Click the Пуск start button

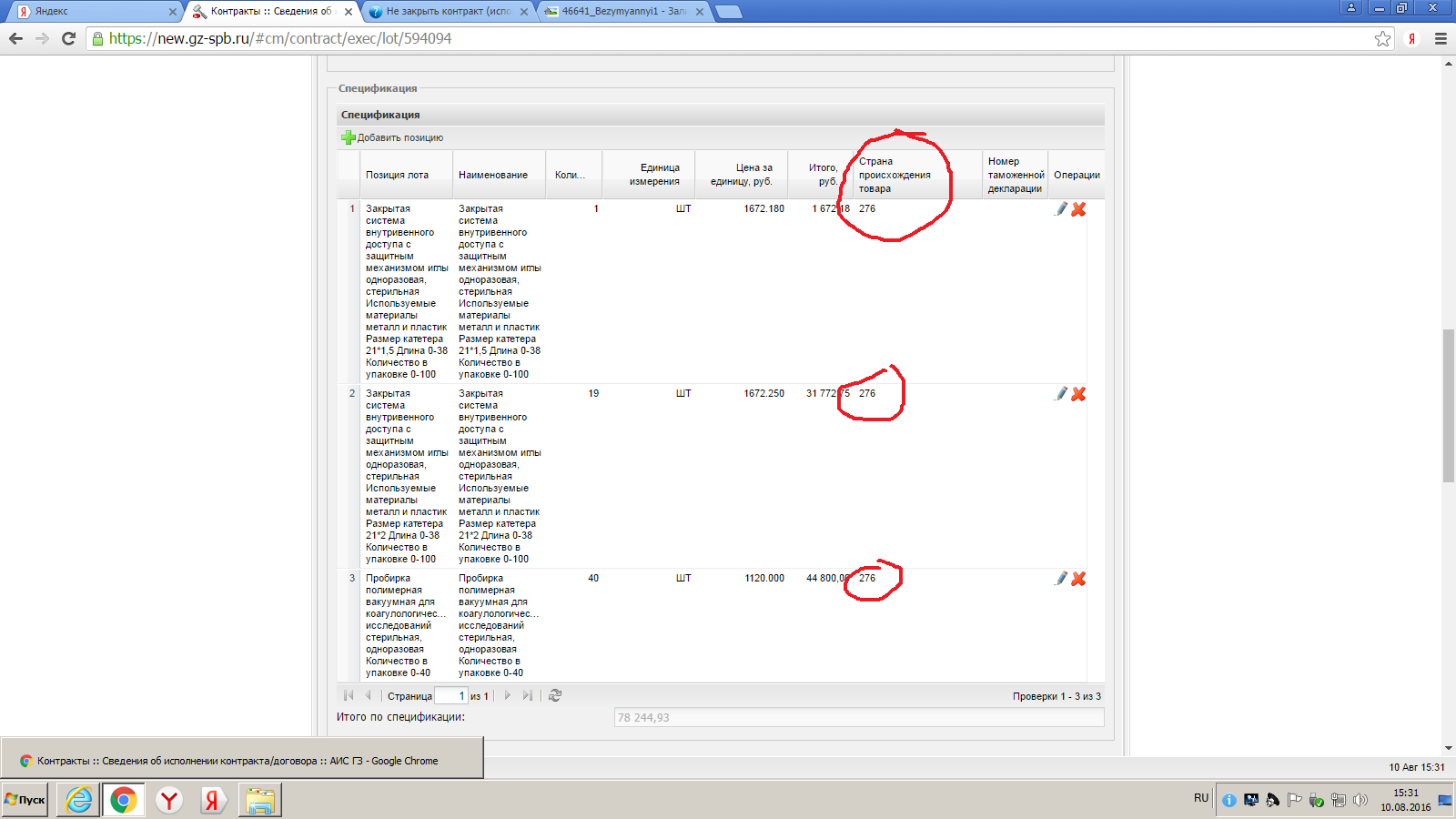click(25, 800)
